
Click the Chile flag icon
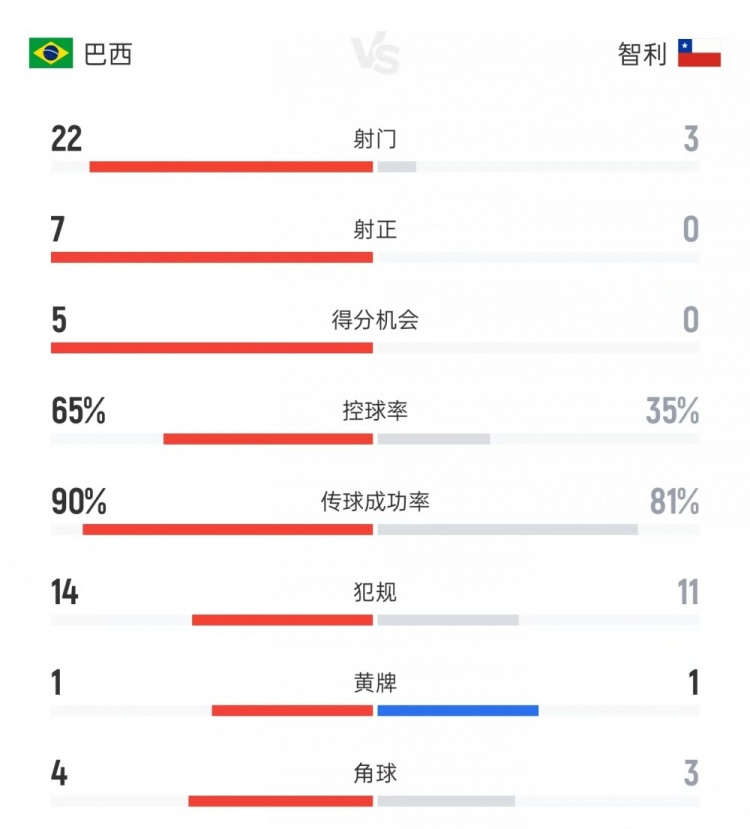click(x=699, y=53)
